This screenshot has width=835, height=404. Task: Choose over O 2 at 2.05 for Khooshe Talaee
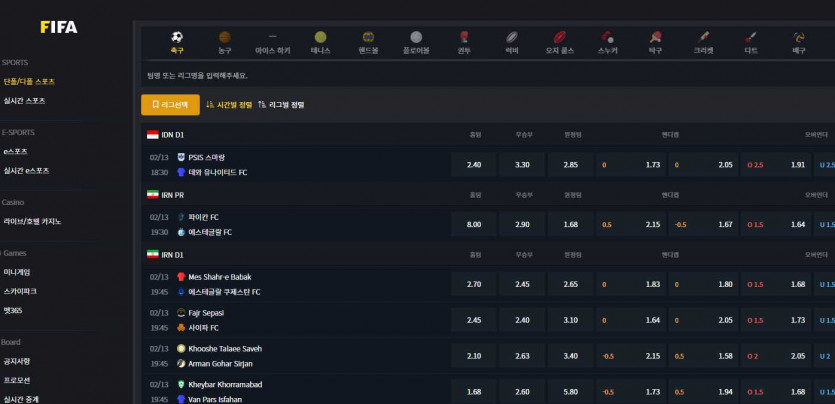777,356
